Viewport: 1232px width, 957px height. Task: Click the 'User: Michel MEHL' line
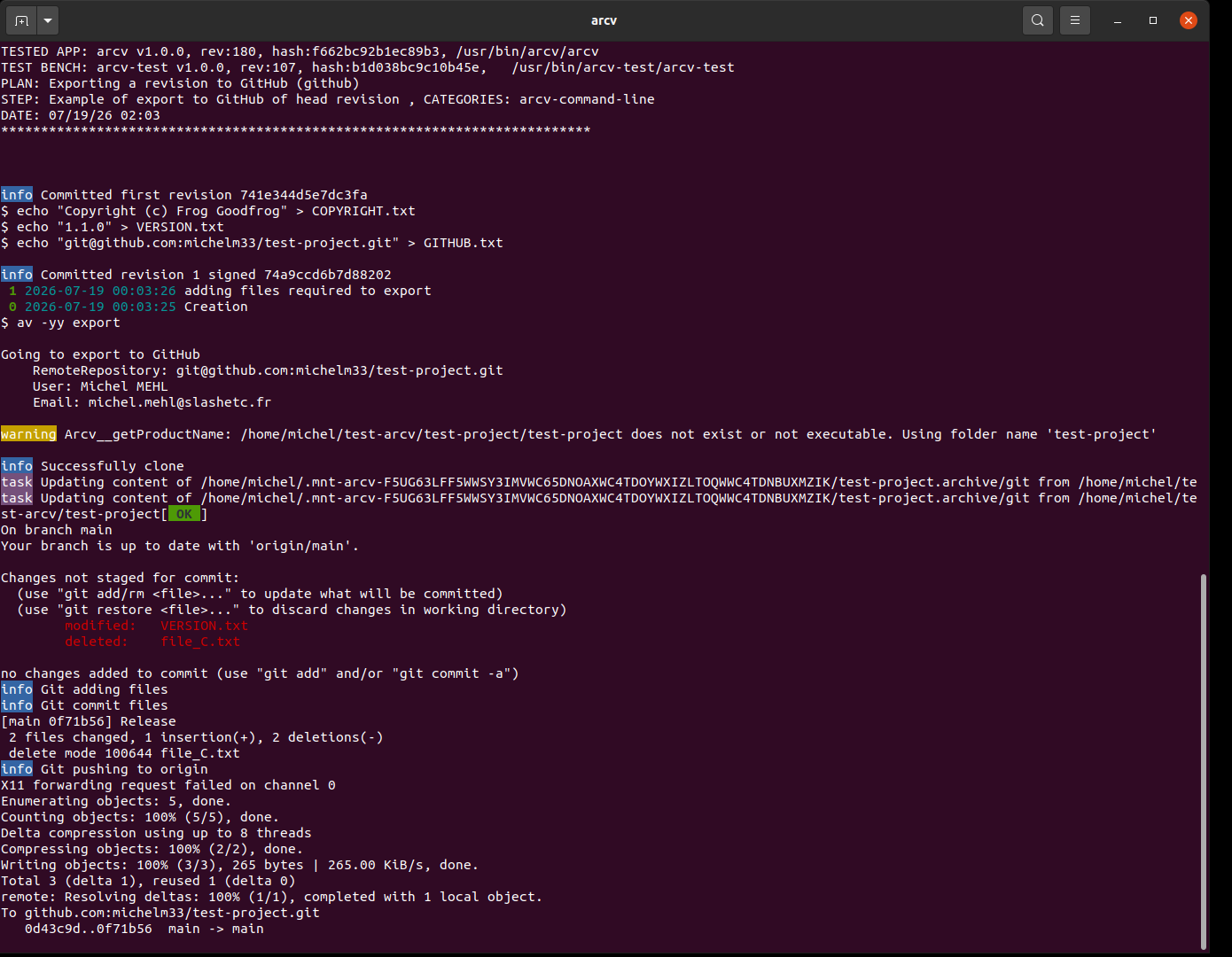[x=100, y=386]
